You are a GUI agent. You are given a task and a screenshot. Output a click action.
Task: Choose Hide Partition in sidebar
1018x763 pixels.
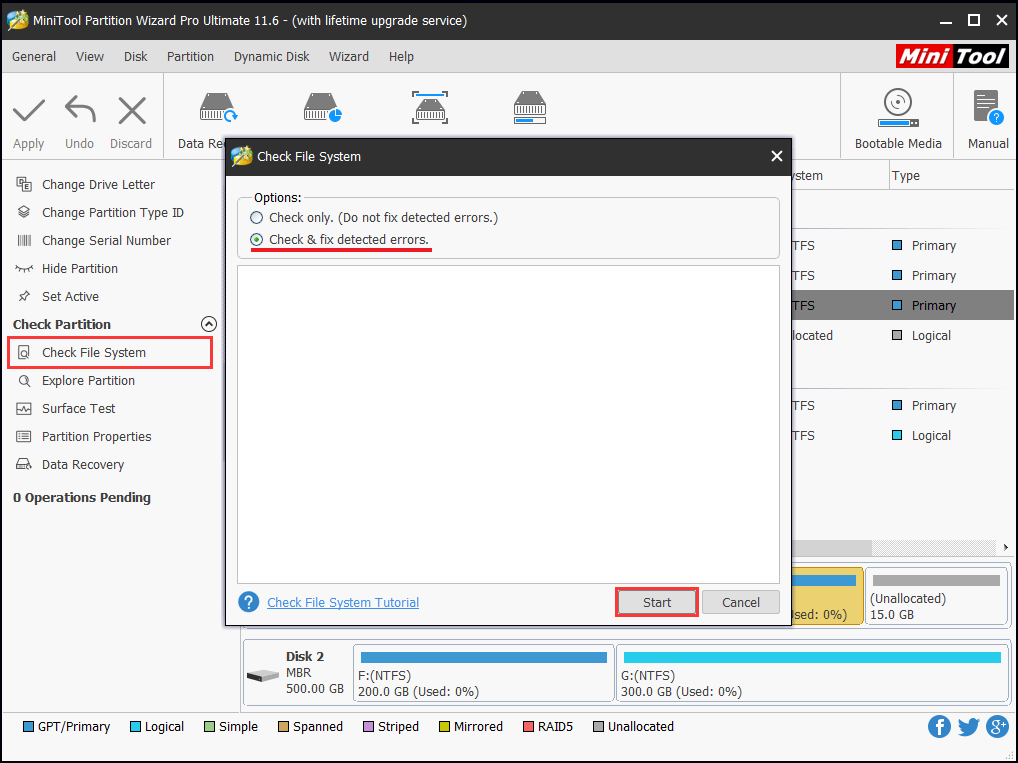tap(79, 268)
